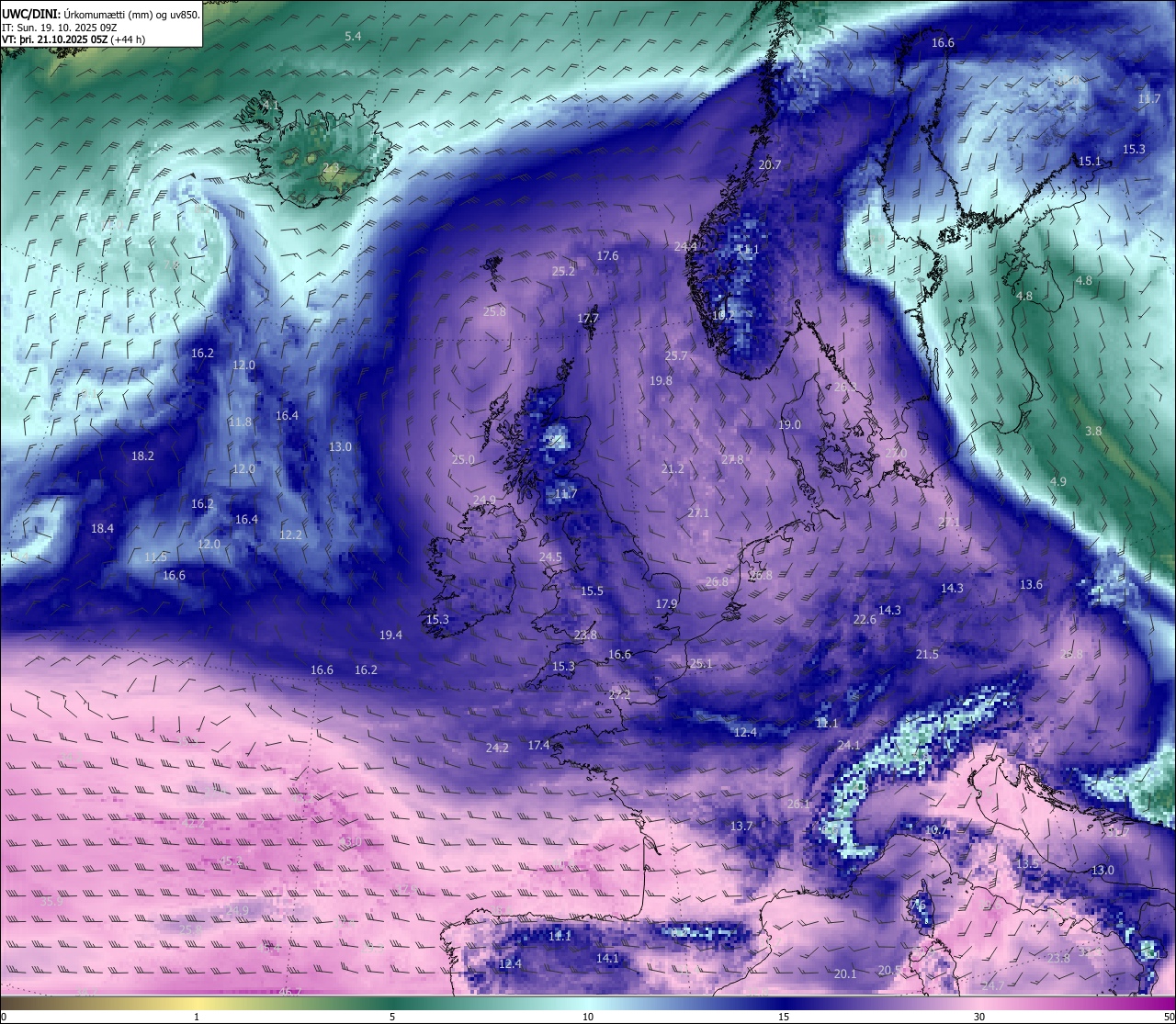Select the 20.1 value label
Image resolution: width=1176 pixels, height=1024 pixels.
(x=845, y=973)
